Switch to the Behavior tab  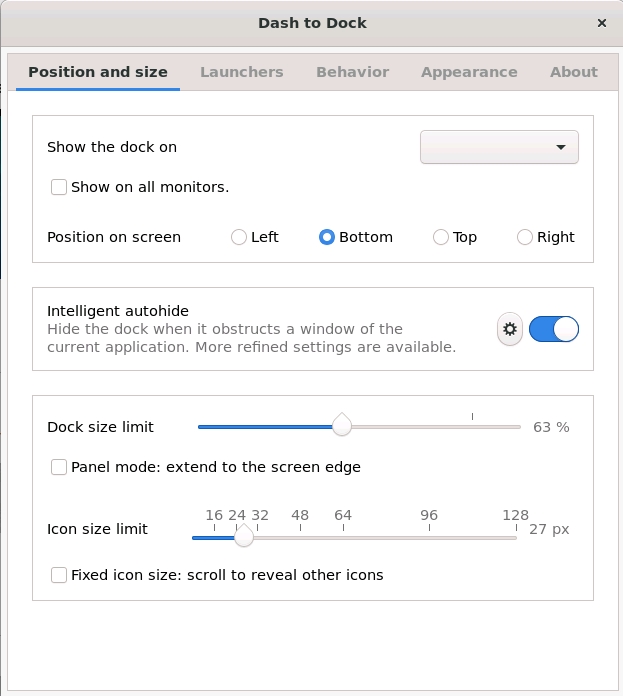(x=352, y=72)
